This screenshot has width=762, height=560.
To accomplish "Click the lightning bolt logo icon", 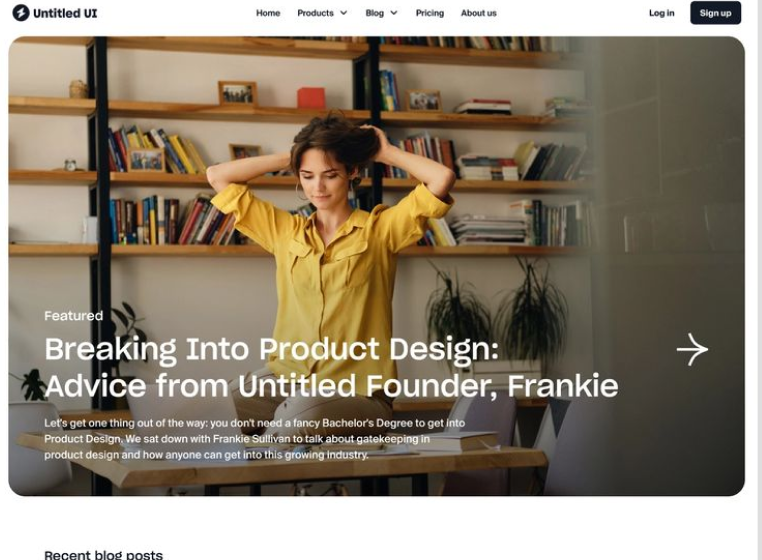I will click(x=20, y=13).
